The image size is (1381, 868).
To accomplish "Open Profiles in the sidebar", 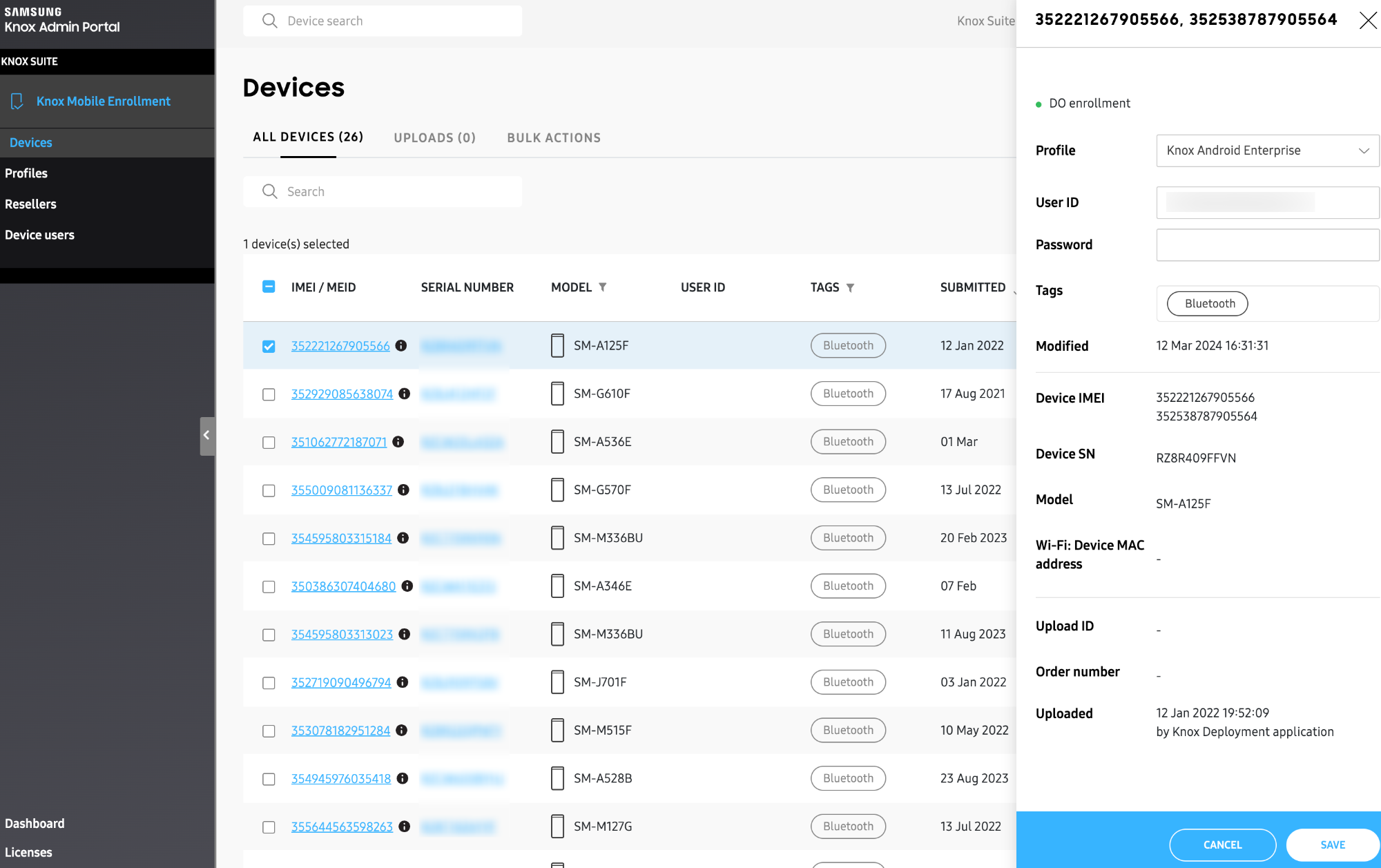I will point(26,173).
